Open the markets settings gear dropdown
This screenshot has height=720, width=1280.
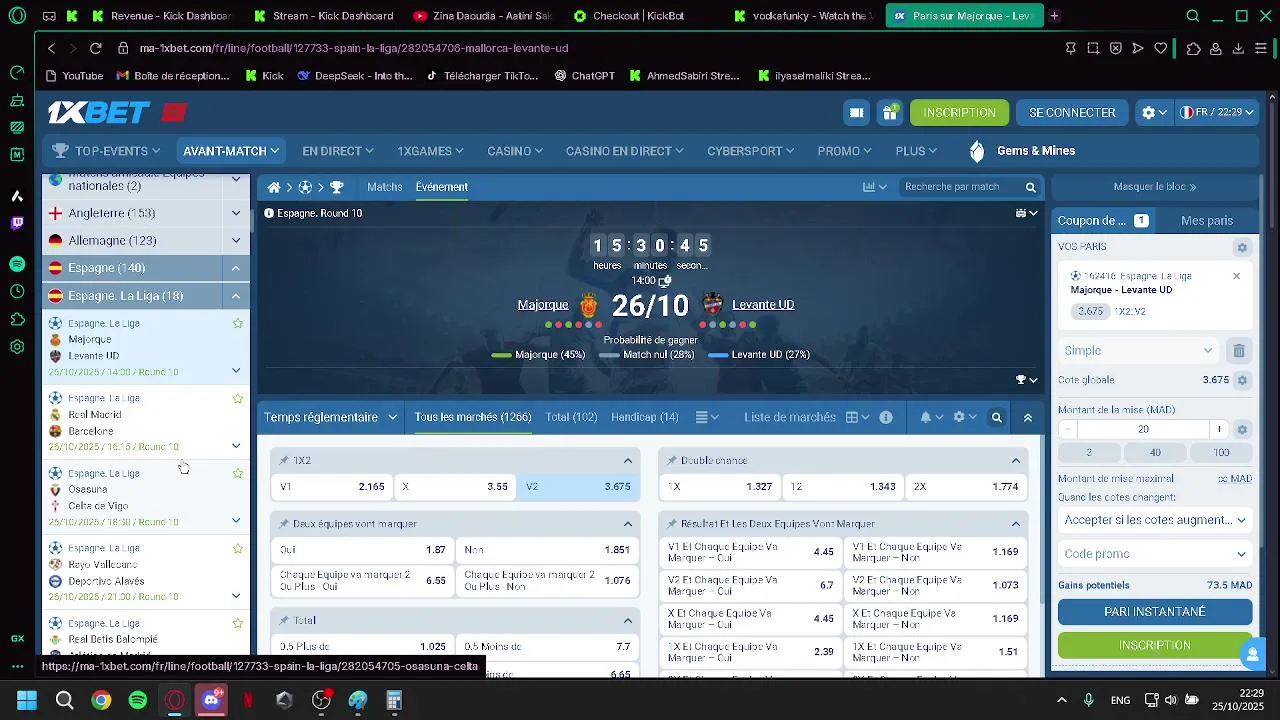pos(965,417)
